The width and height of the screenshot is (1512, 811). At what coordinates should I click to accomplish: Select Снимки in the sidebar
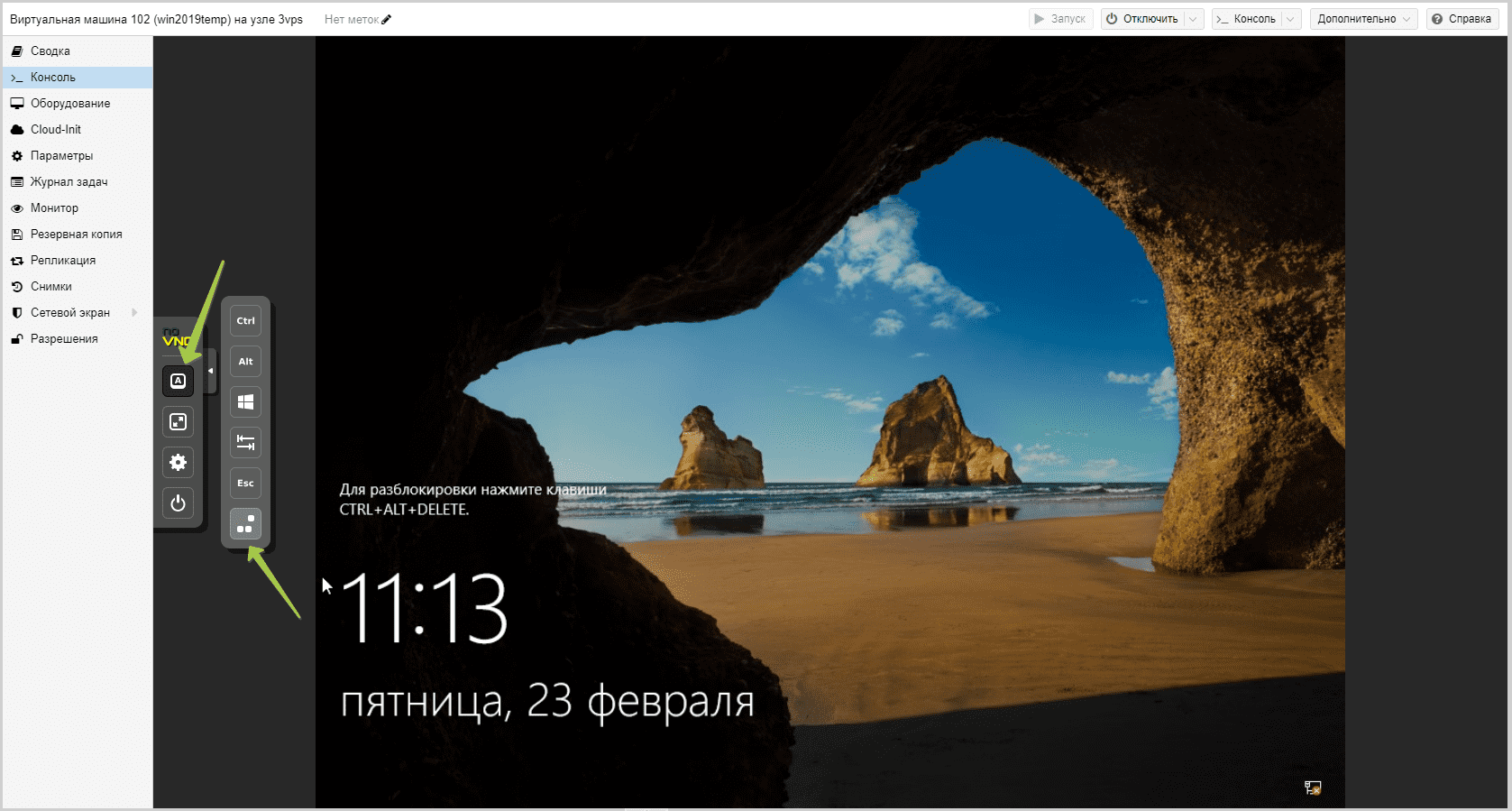tap(78, 286)
